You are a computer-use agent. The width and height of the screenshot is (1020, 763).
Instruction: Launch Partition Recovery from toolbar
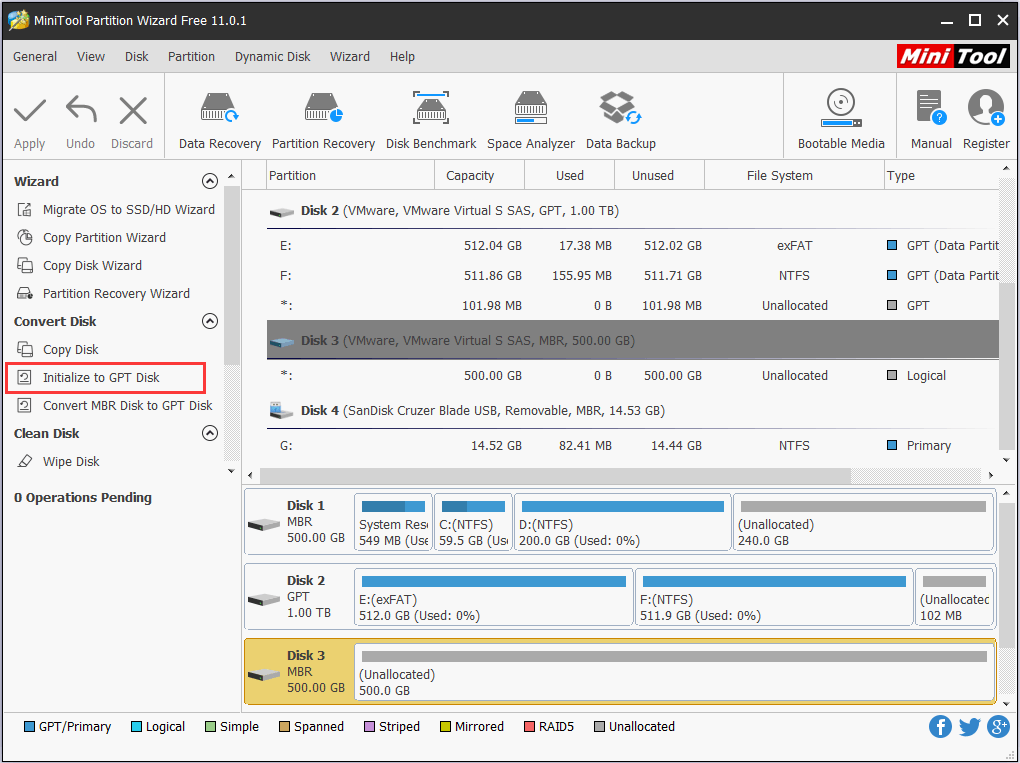pos(323,120)
